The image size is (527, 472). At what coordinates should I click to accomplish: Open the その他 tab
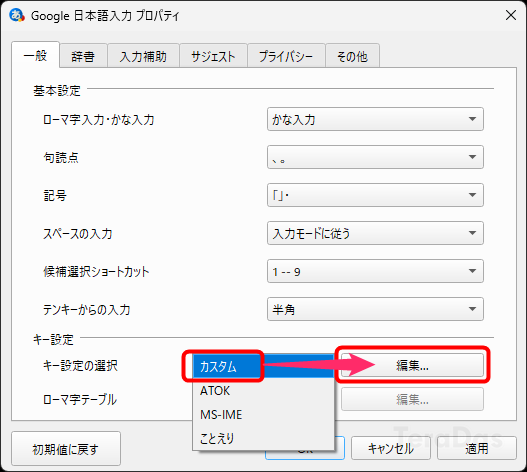click(353, 56)
